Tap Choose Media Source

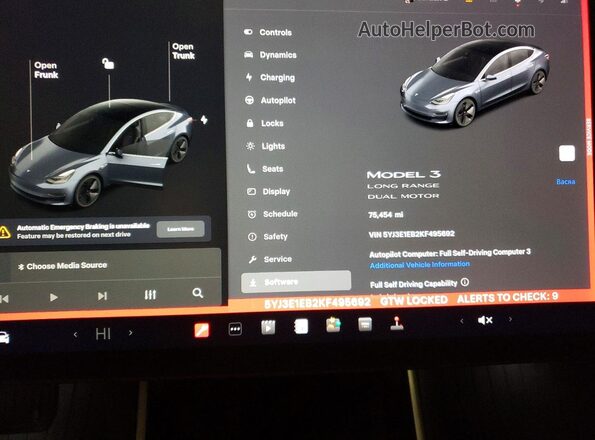(63, 266)
